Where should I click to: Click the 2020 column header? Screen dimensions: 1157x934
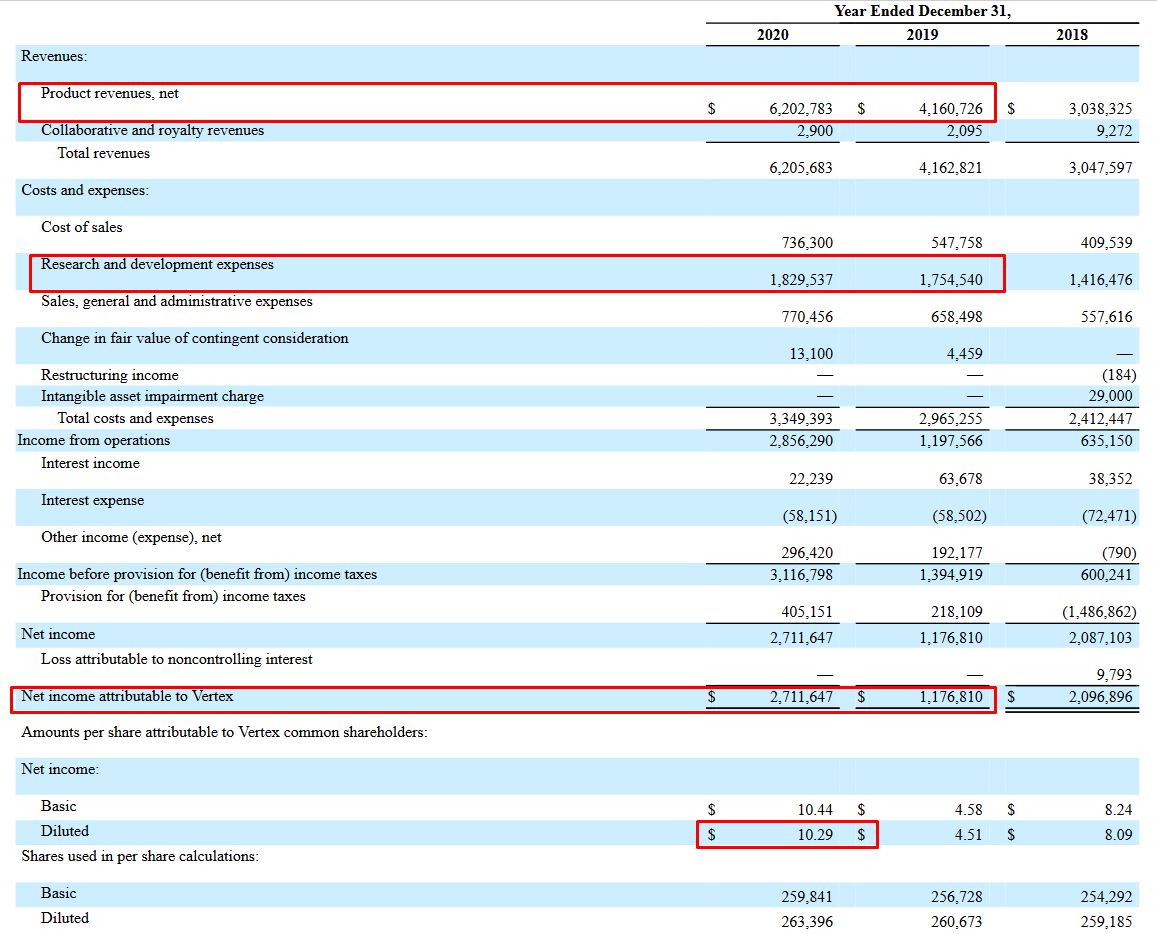(x=772, y=35)
